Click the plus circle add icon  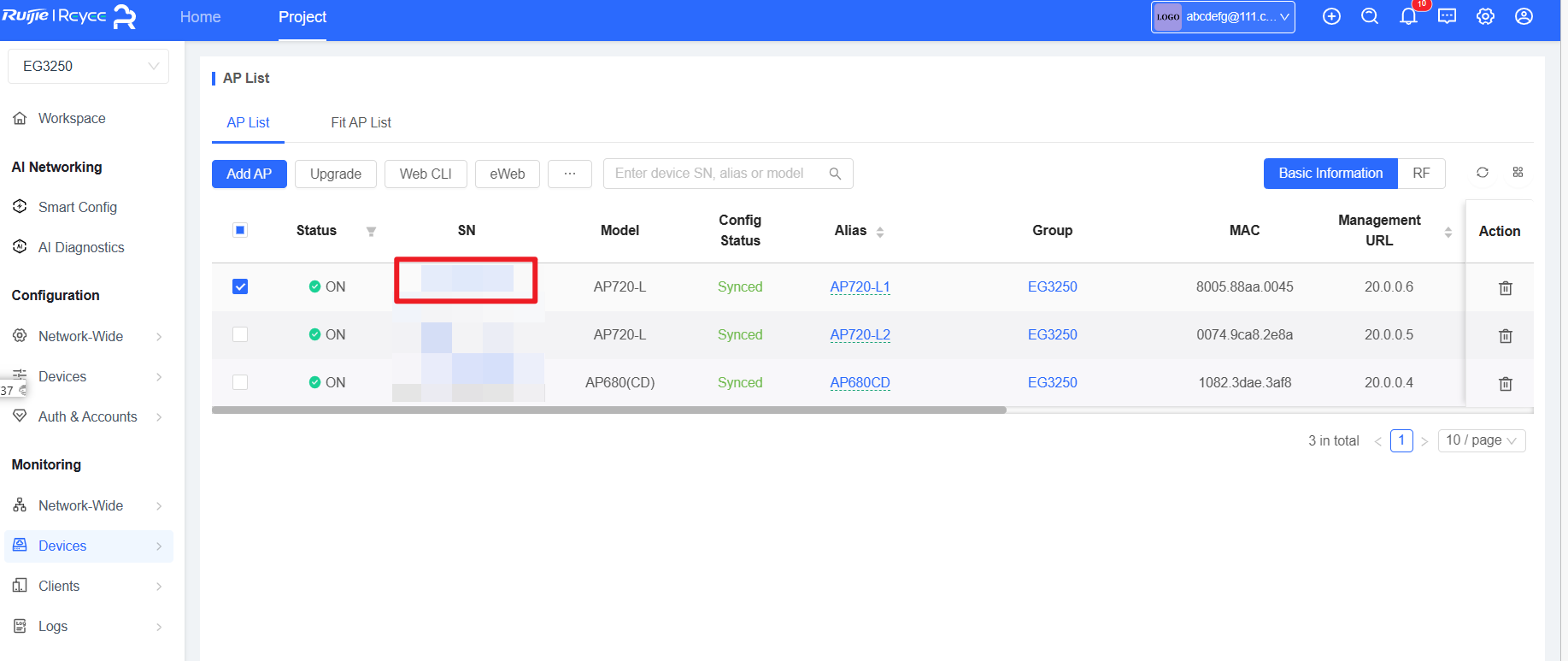(1331, 17)
